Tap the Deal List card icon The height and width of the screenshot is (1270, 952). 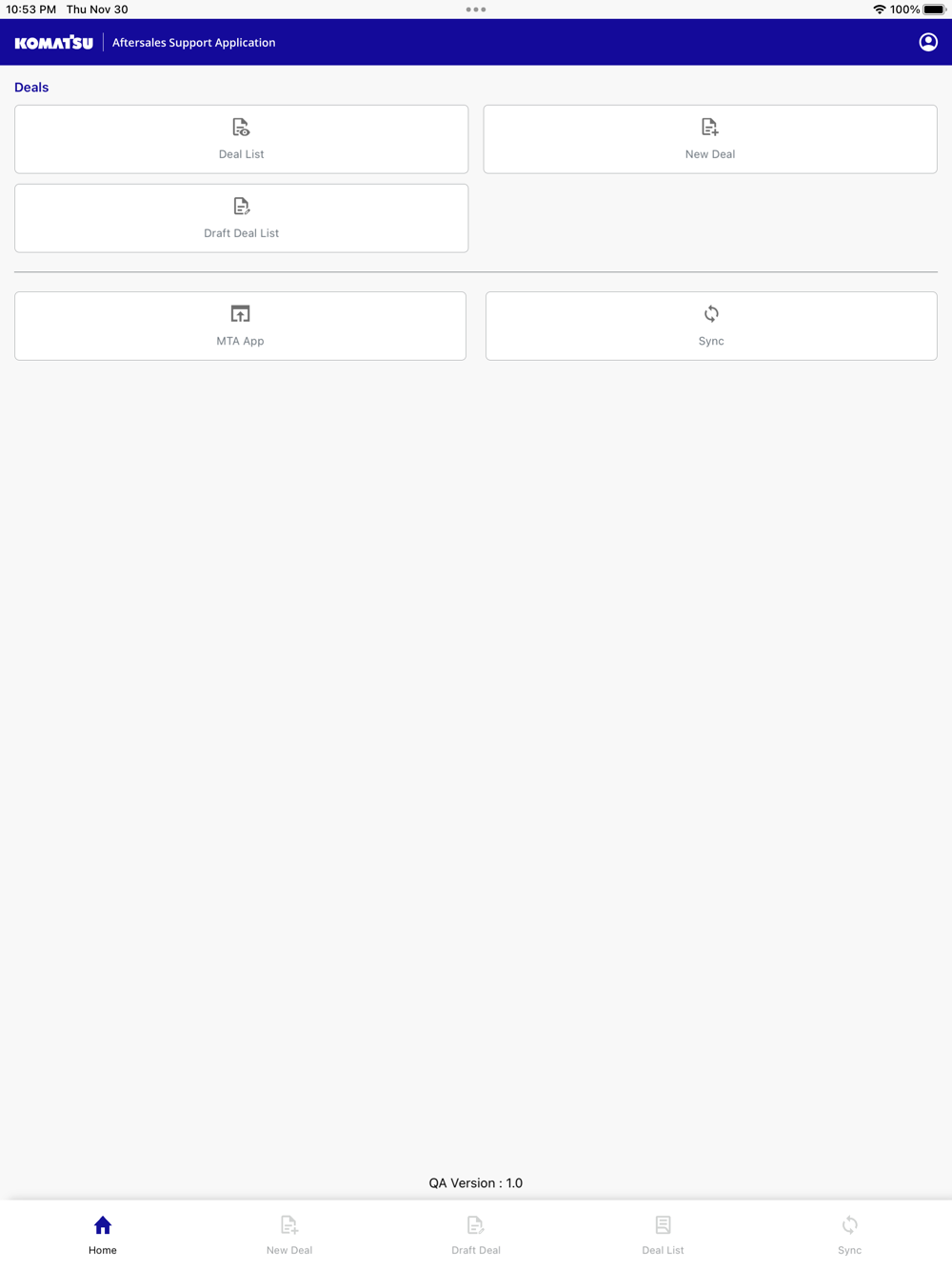[241, 127]
